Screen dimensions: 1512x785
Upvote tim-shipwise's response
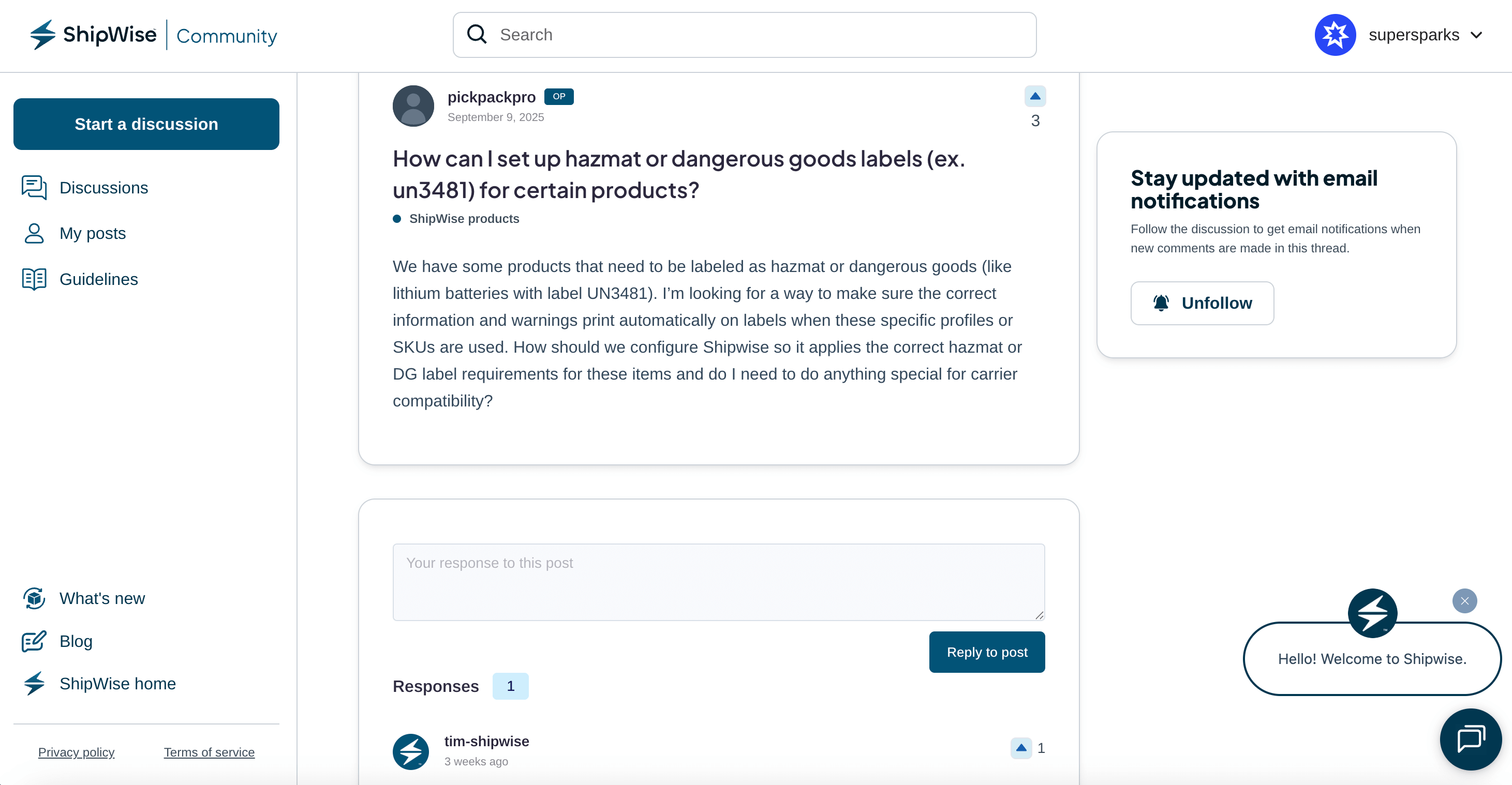tap(1021, 747)
